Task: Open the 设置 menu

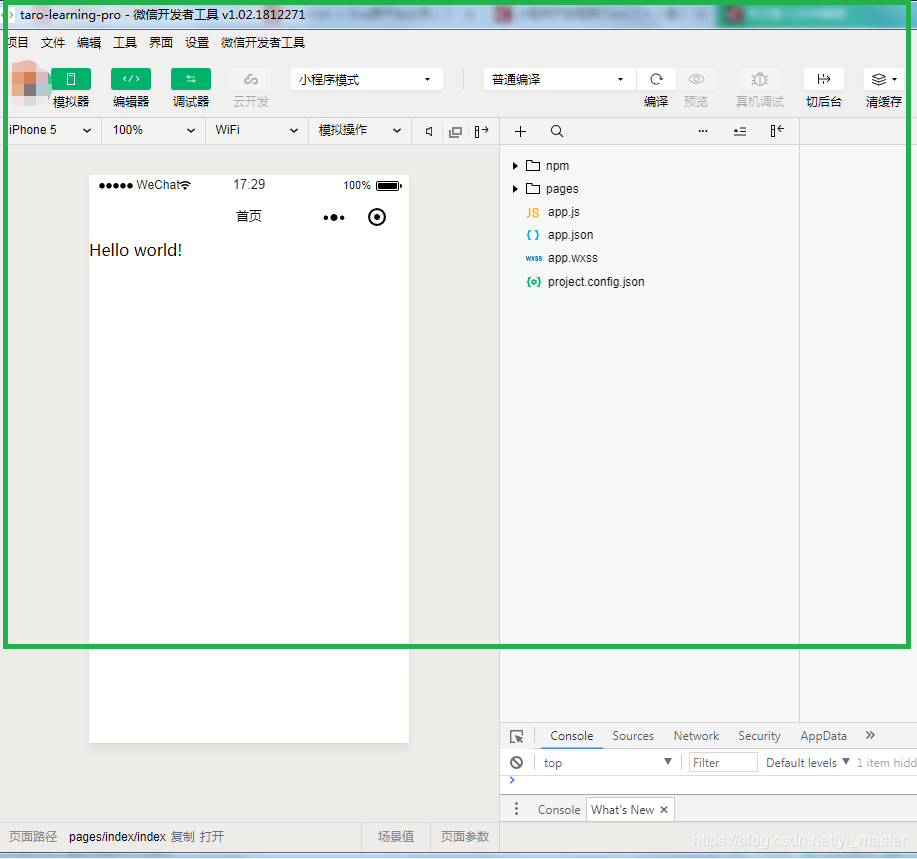Action: [x=197, y=43]
